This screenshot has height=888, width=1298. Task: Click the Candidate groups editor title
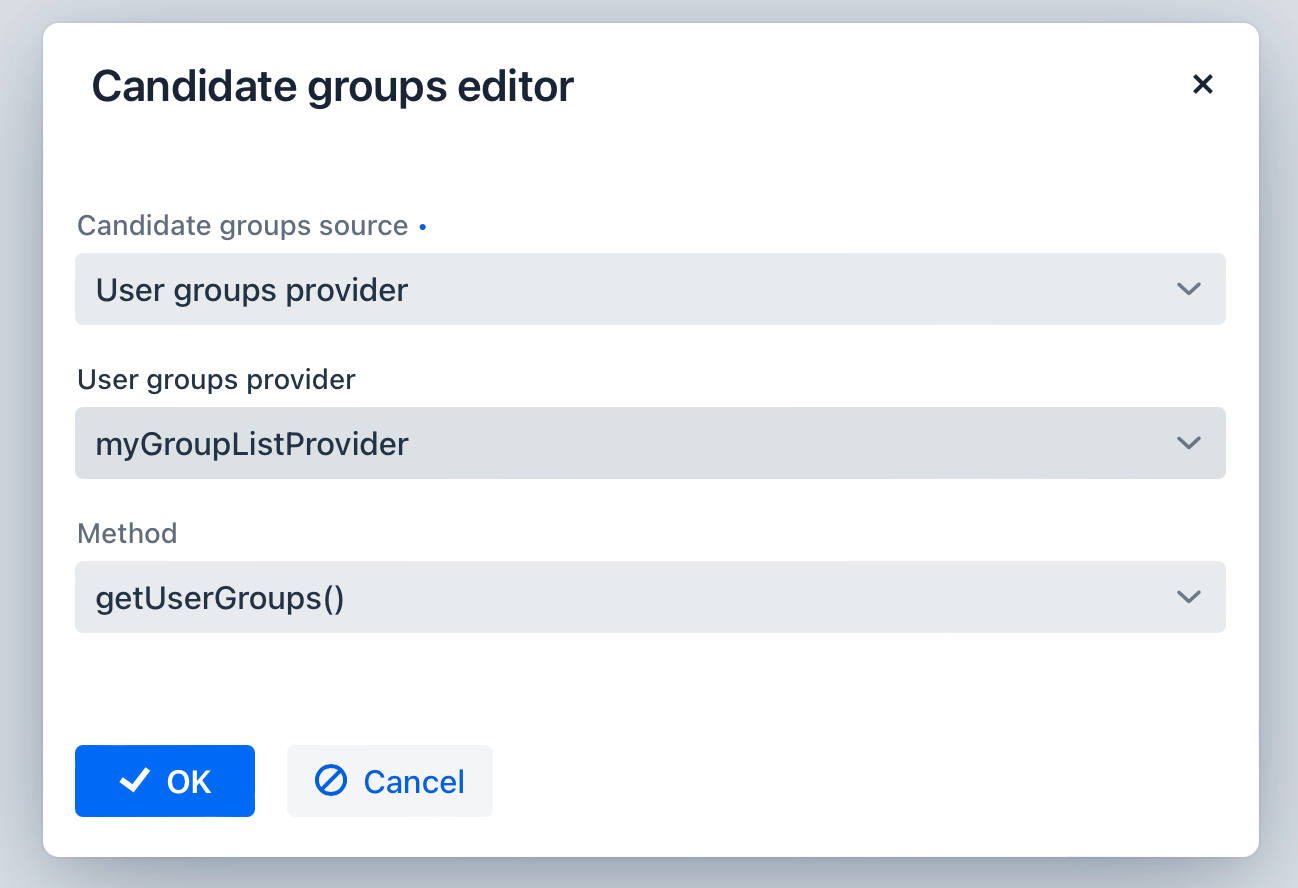tap(332, 86)
